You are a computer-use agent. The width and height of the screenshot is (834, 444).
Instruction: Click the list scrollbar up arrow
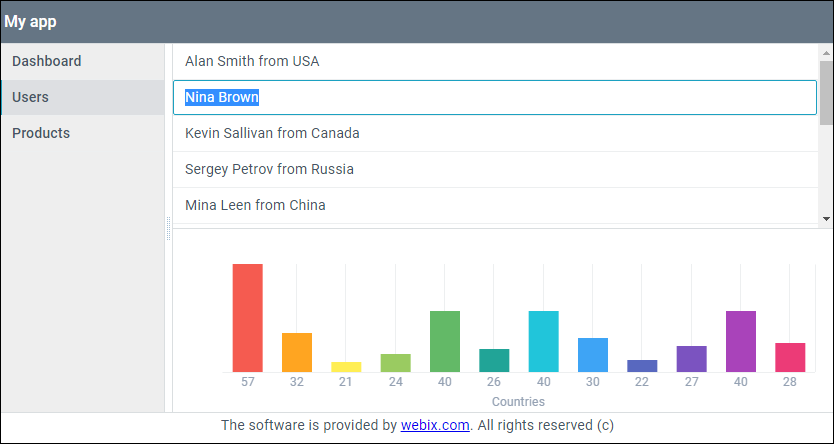pyautogui.click(x=826, y=52)
